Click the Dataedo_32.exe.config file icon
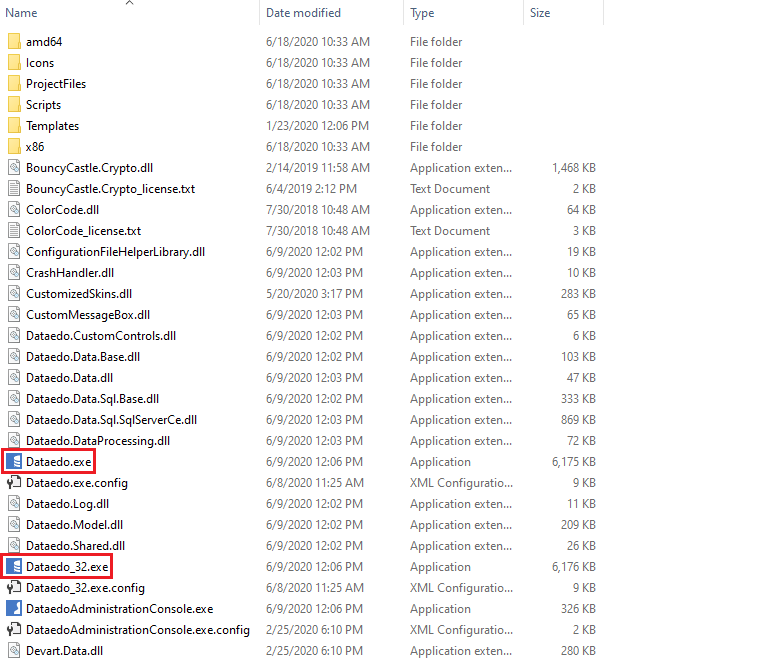 pos(14,588)
